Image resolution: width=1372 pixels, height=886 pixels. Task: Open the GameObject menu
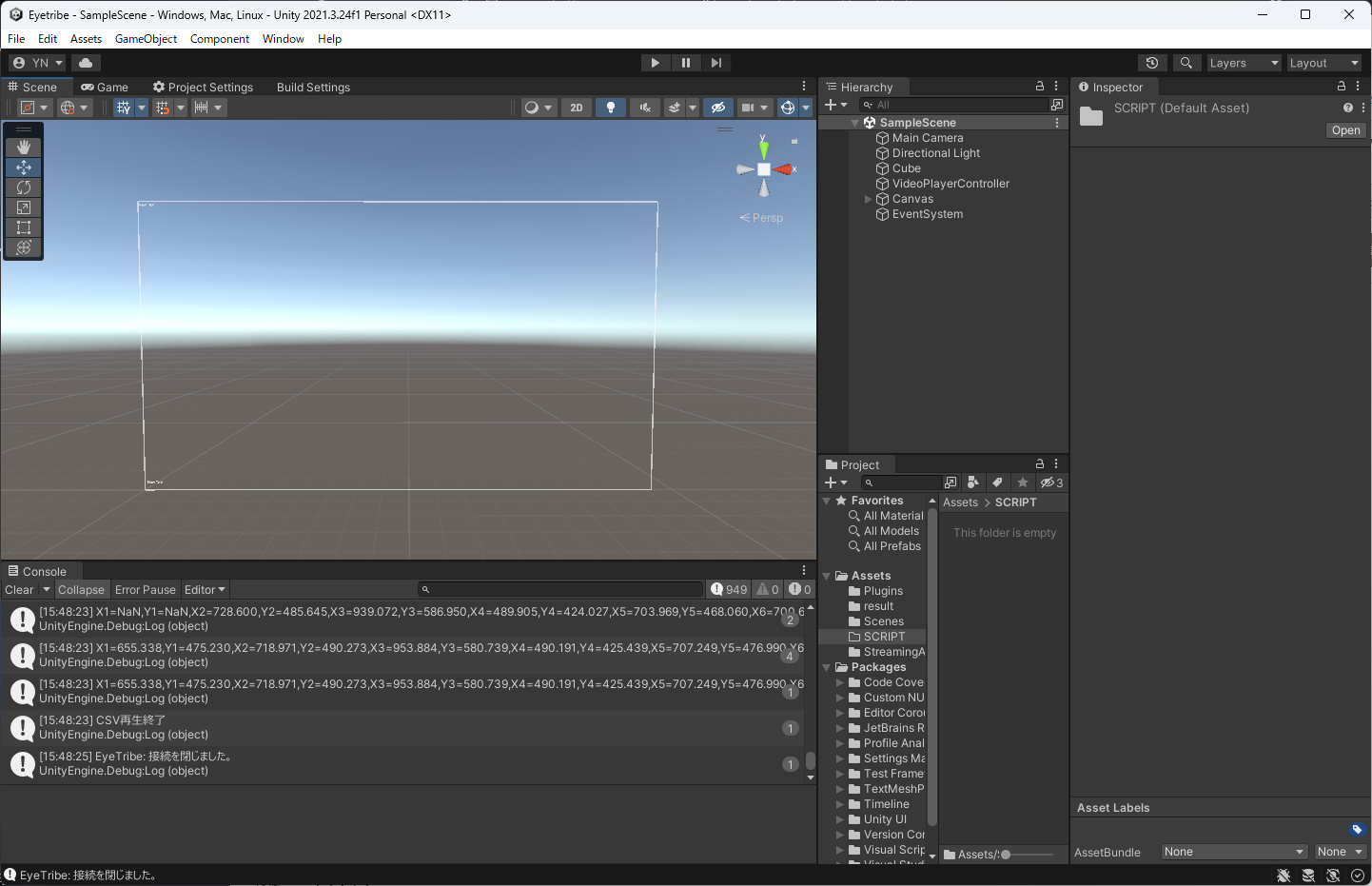click(x=146, y=39)
